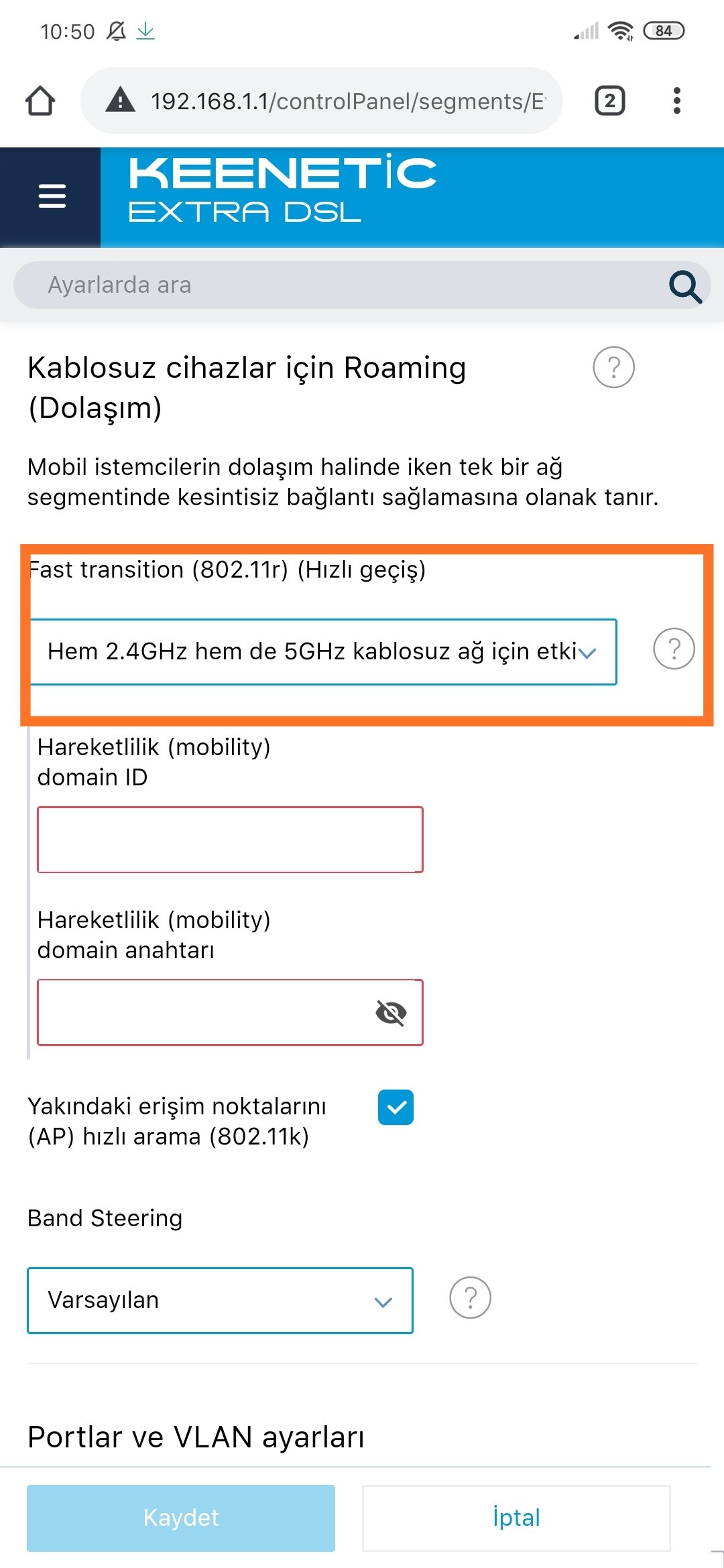Open help for Band Steering setting
The width and height of the screenshot is (724, 1568).
[470, 1298]
